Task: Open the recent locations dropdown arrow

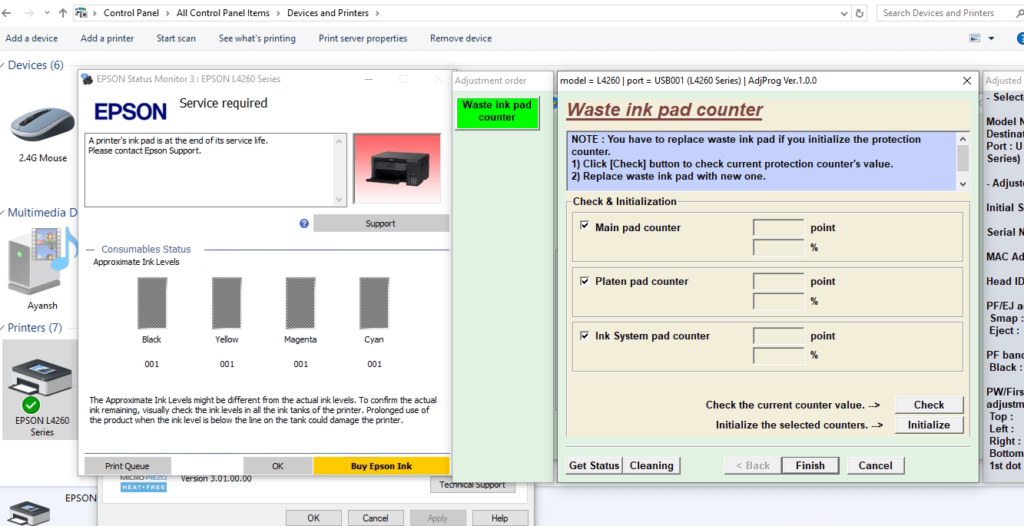Action: (47, 13)
